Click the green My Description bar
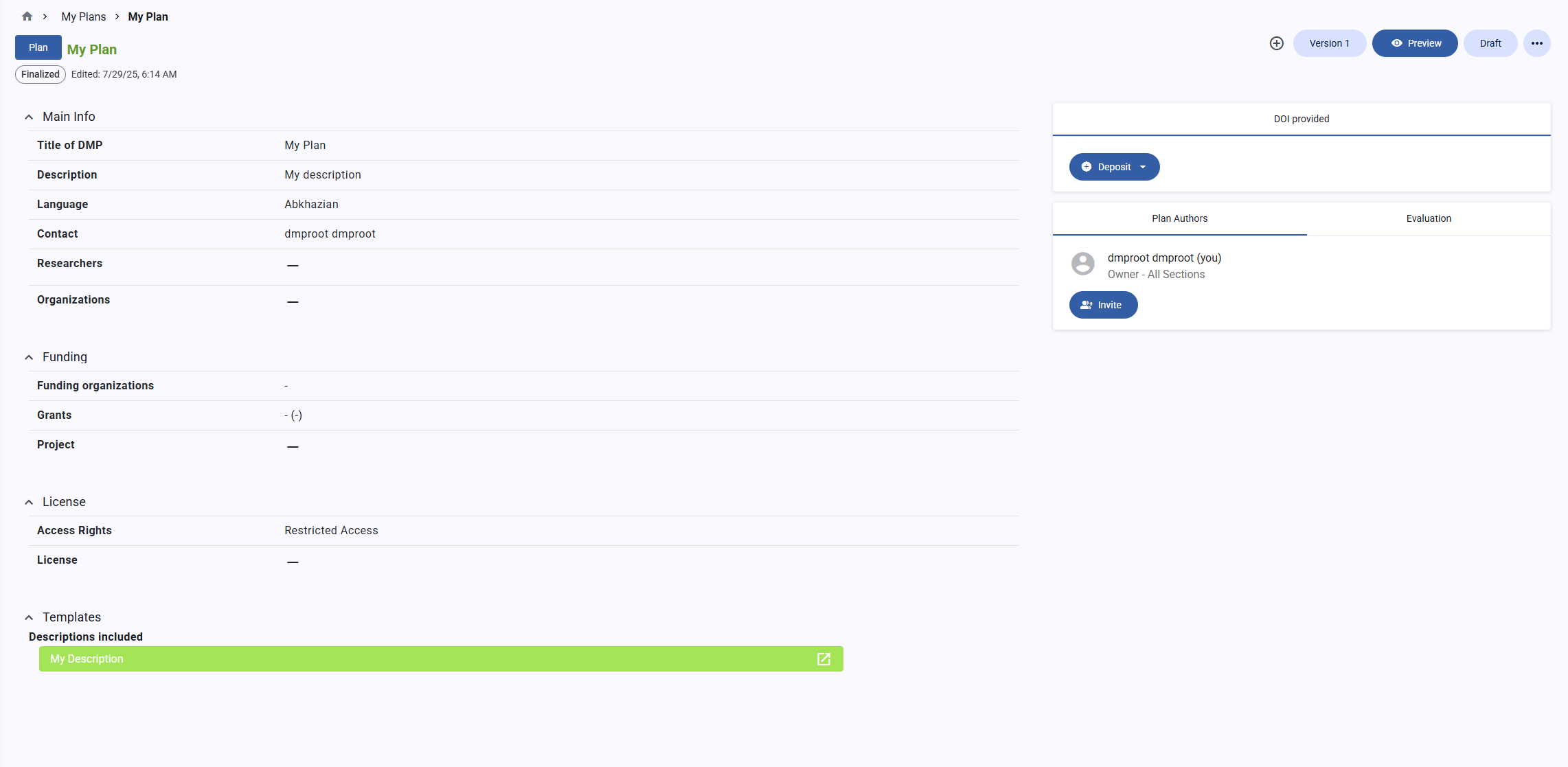The image size is (1568, 767). click(x=412, y=659)
